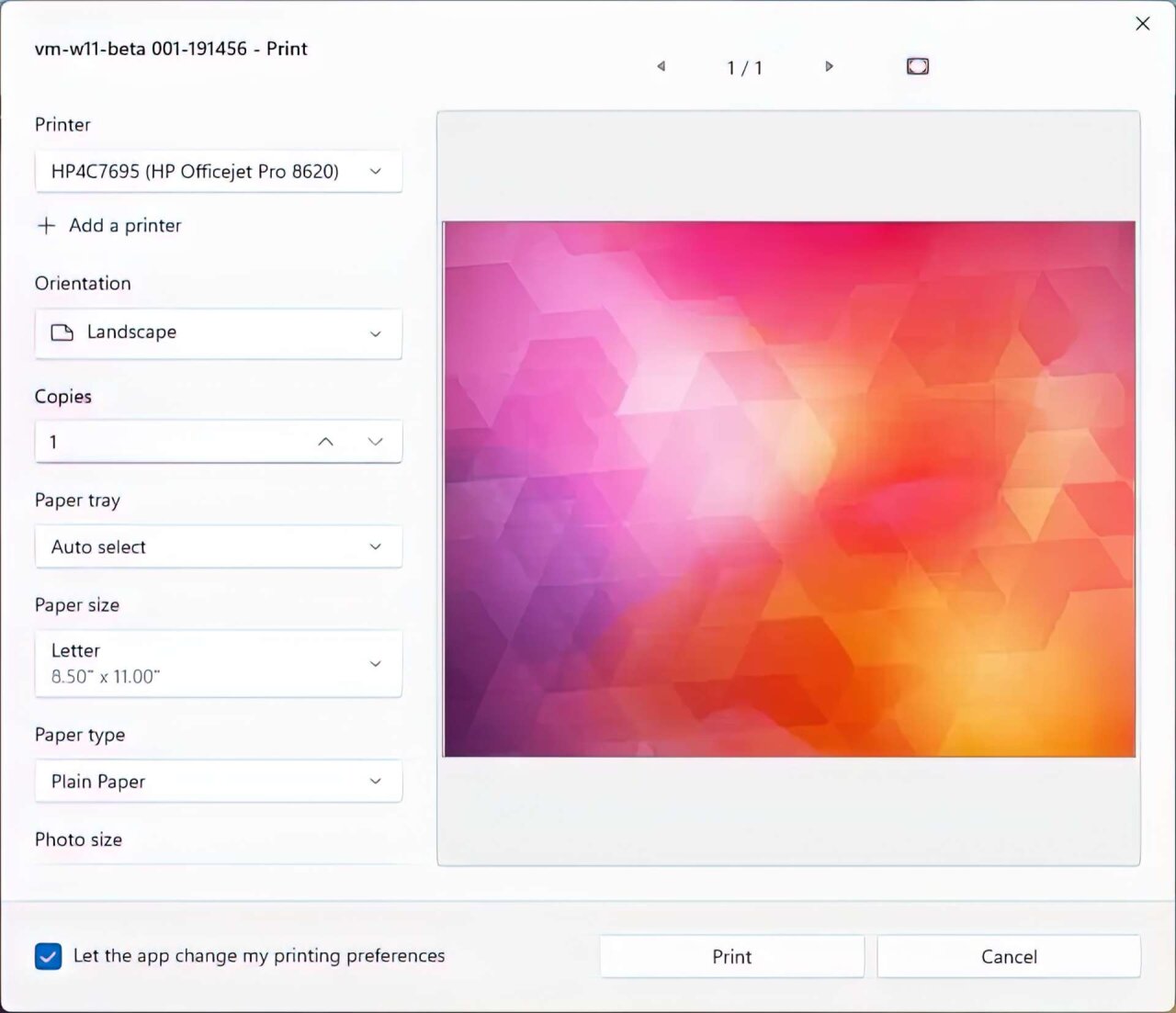Close the Print dialog window
1176x1013 pixels.
point(1142,24)
